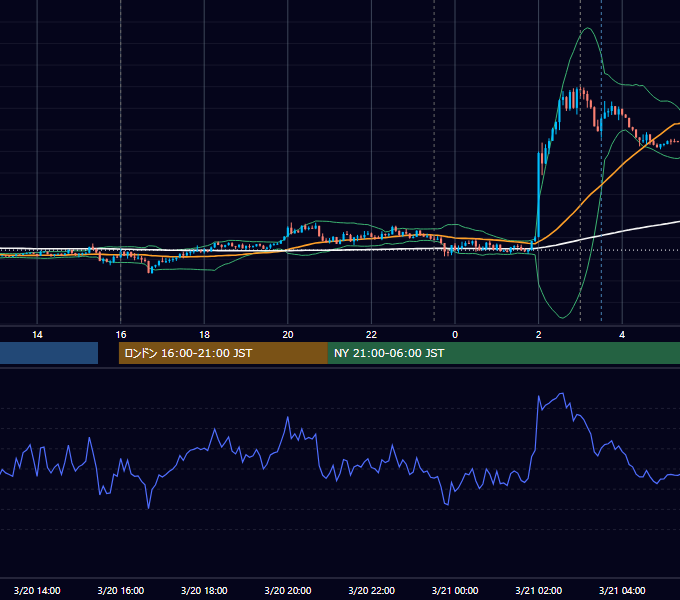Click the blue session bar left of ロンドン
Screen dimensions: 680x600
[x=49, y=353]
